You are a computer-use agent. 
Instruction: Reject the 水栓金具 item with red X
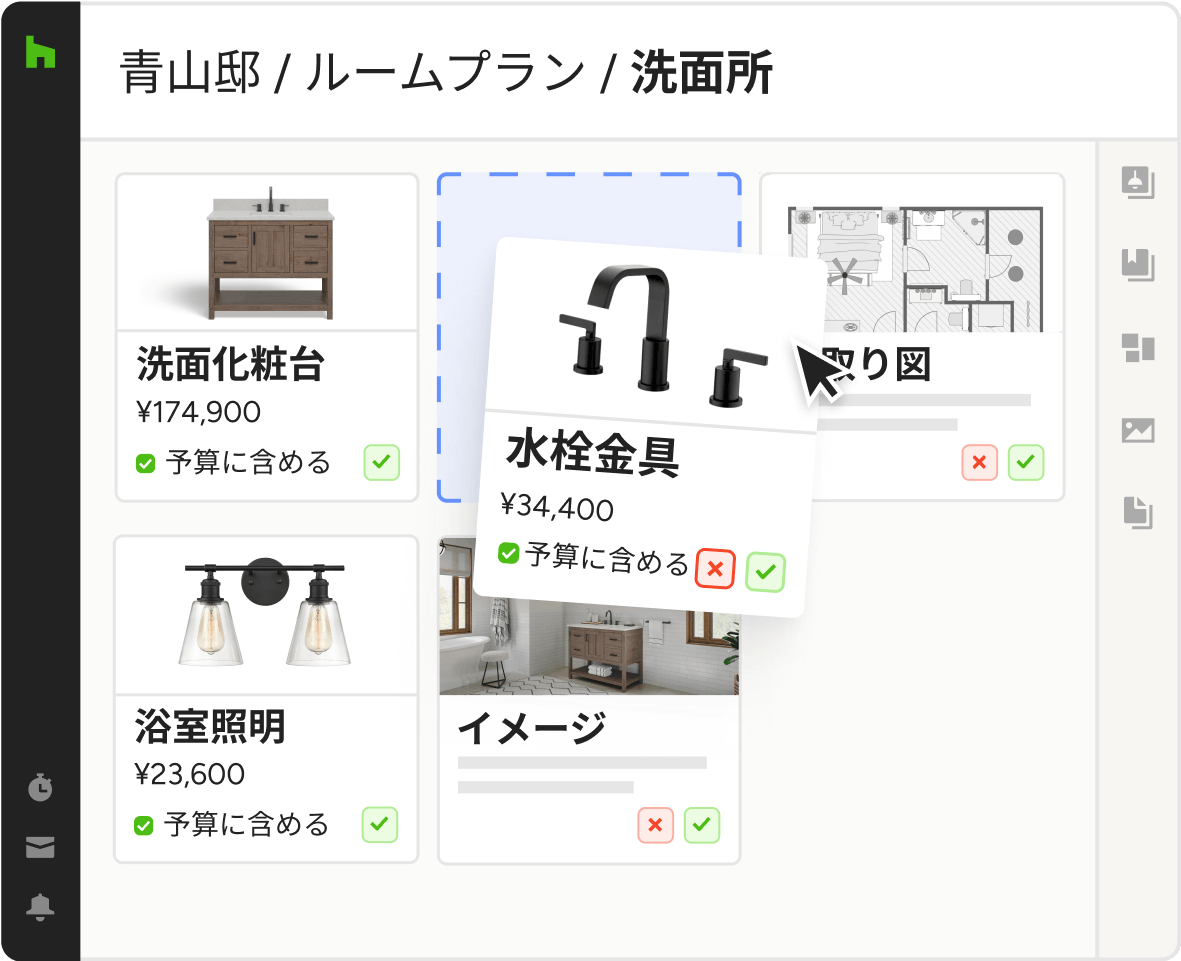(x=715, y=569)
